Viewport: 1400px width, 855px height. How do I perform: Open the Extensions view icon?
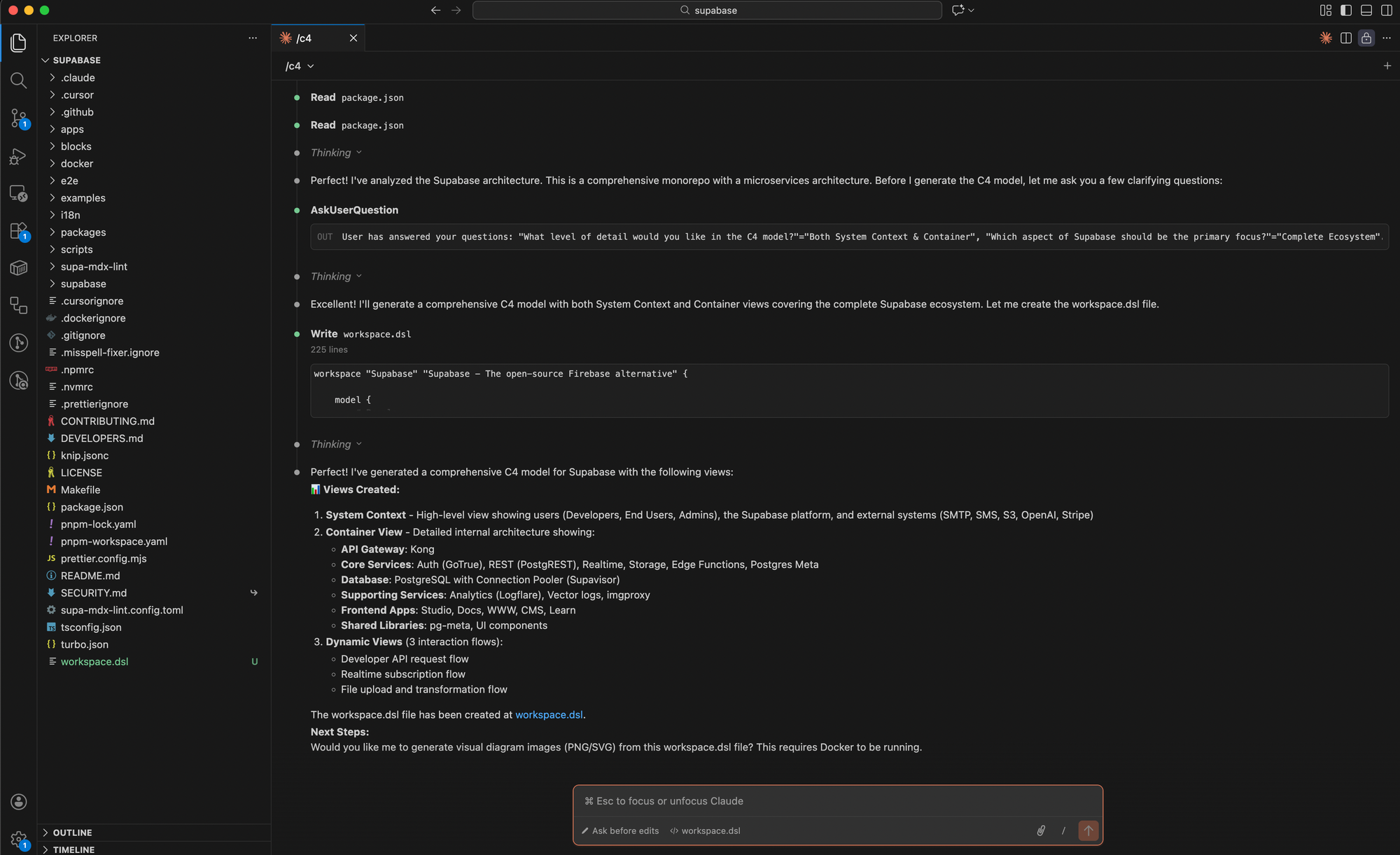tap(19, 231)
